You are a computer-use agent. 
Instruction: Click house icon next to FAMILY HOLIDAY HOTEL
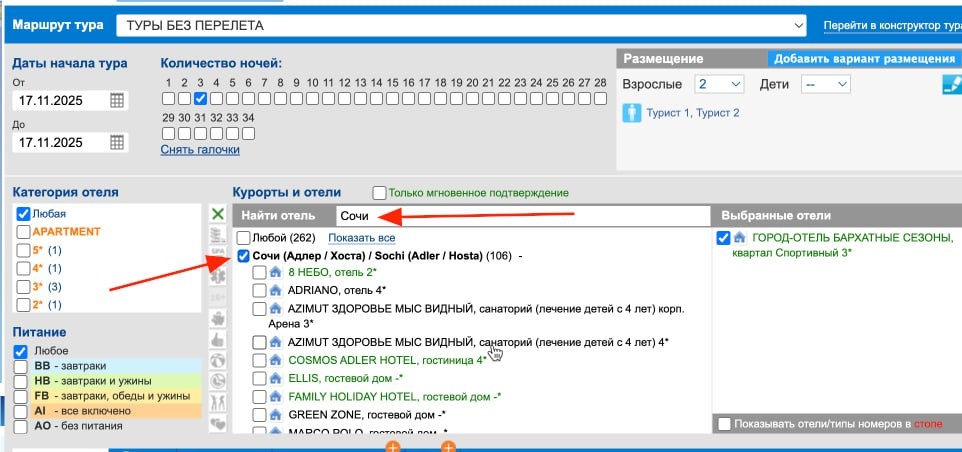point(275,396)
